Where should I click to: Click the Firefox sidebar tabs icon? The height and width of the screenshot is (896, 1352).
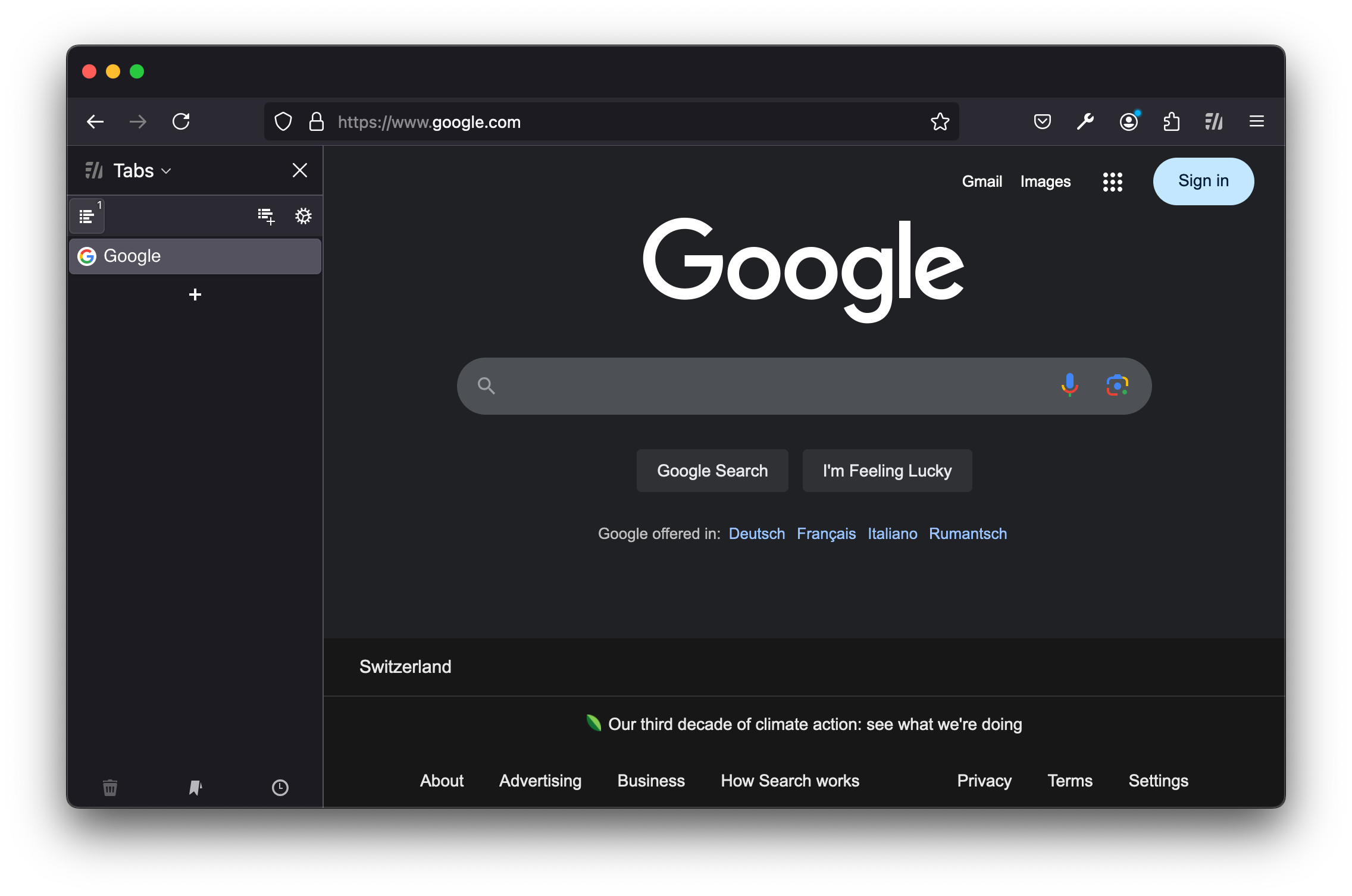click(x=95, y=169)
